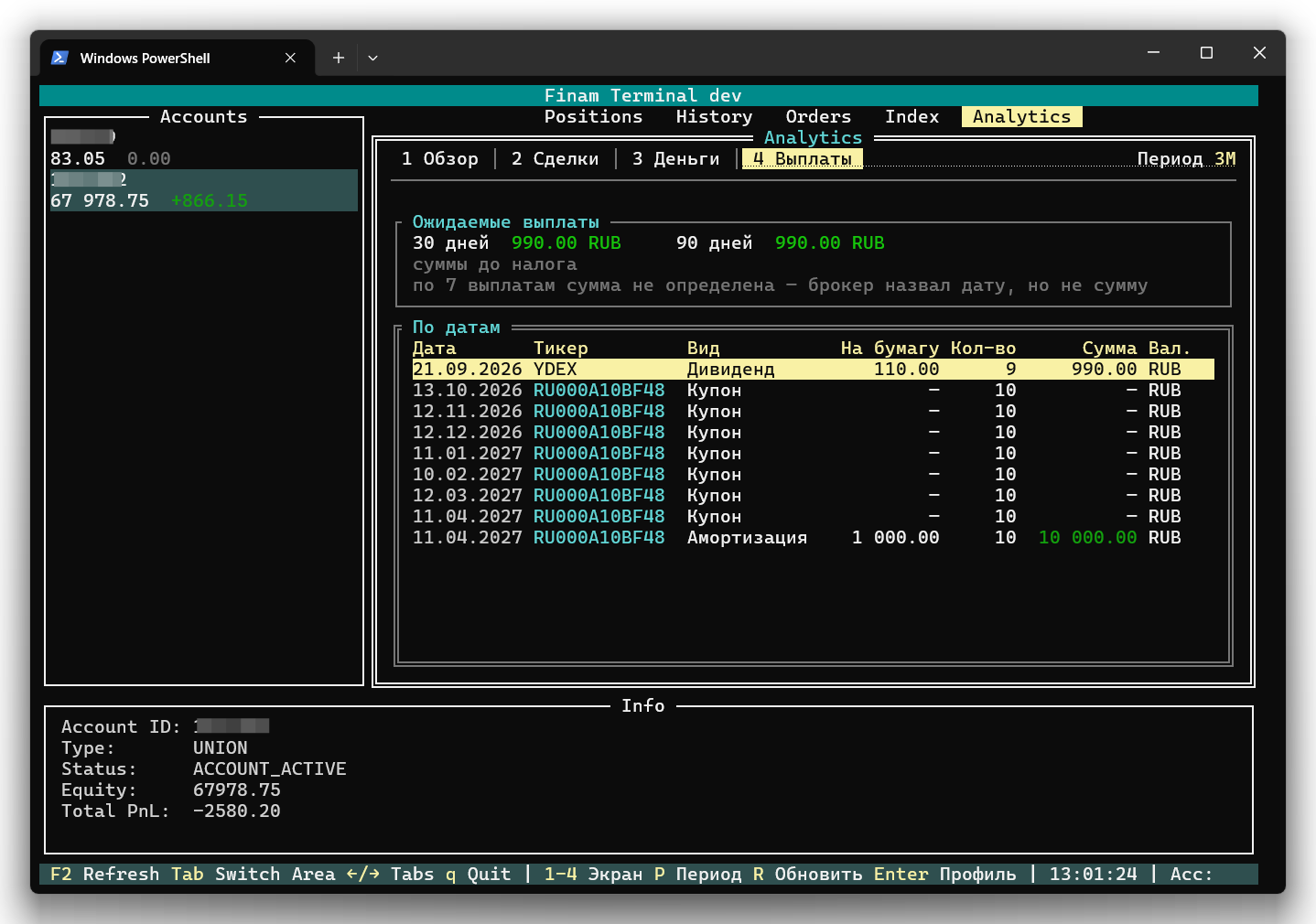Click the Вид column header
This screenshot has height=924, width=1316.
click(x=703, y=349)
